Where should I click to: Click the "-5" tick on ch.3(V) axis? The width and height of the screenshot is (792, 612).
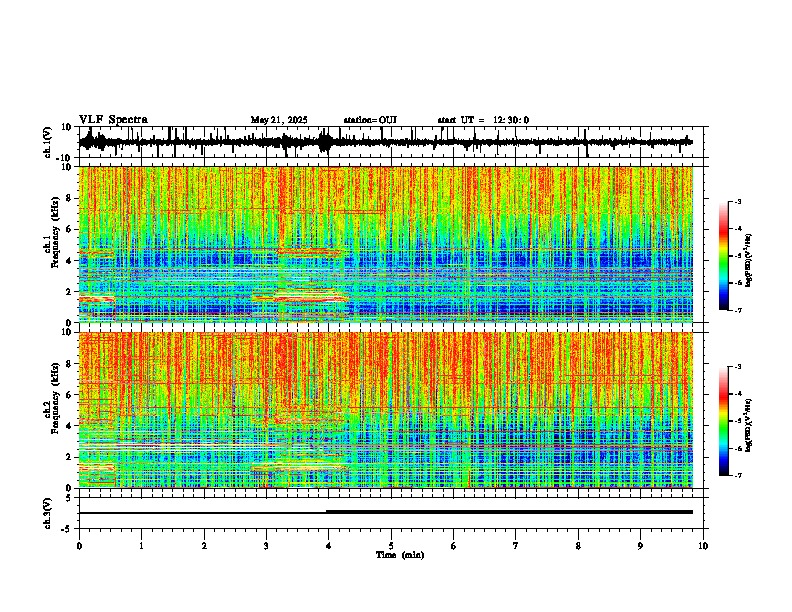[68, 529]
